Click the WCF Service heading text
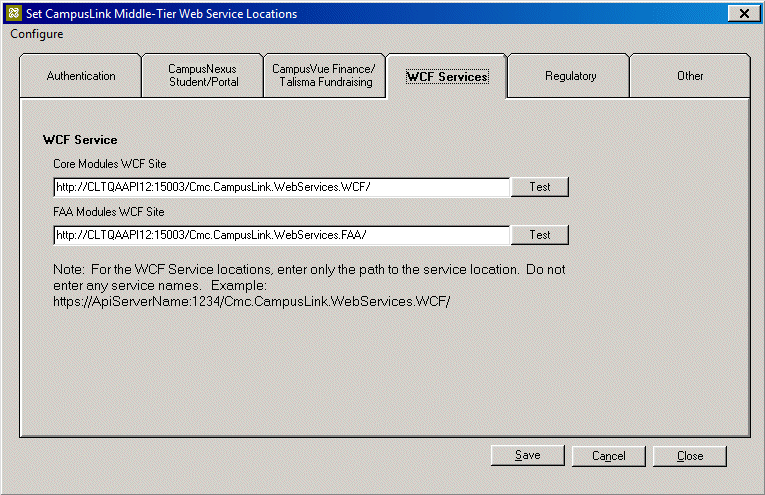765x495 pixels. point(80,140)
